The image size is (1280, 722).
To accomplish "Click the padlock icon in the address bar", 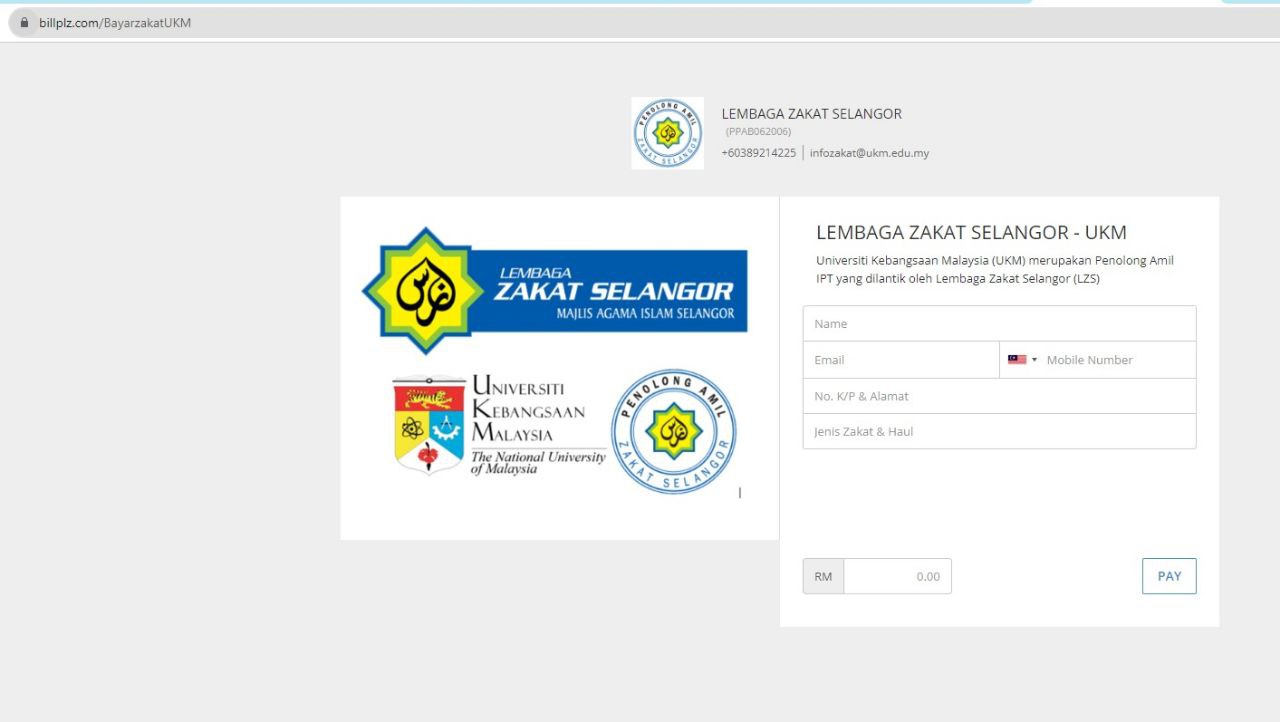I will point(25,23).
